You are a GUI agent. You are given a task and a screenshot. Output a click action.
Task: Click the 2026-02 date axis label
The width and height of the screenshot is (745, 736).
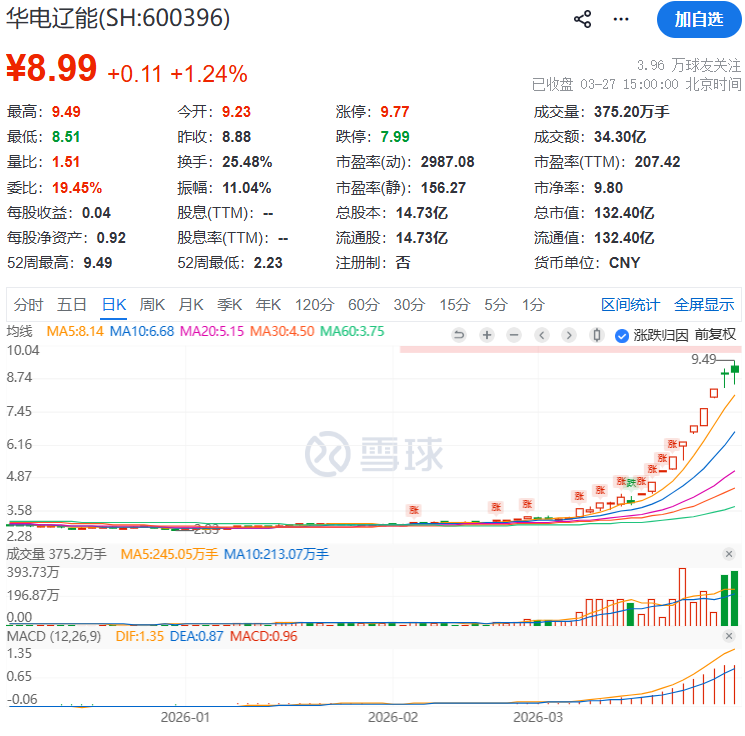click(x=393, y=717)
